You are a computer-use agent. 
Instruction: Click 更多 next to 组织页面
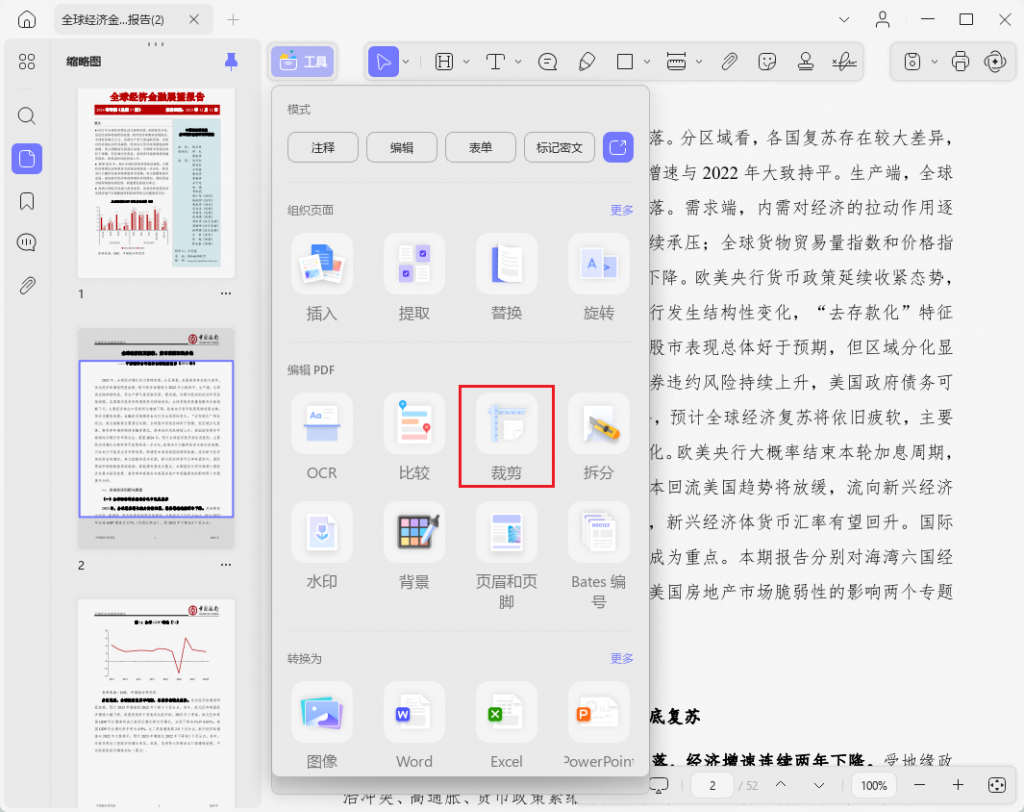click(622, 210)
